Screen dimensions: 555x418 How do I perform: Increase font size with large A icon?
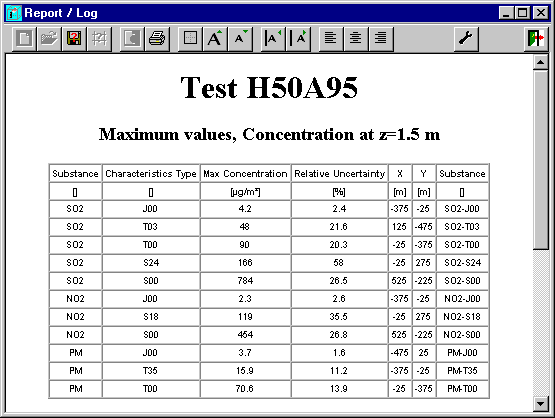pos(215,39)
